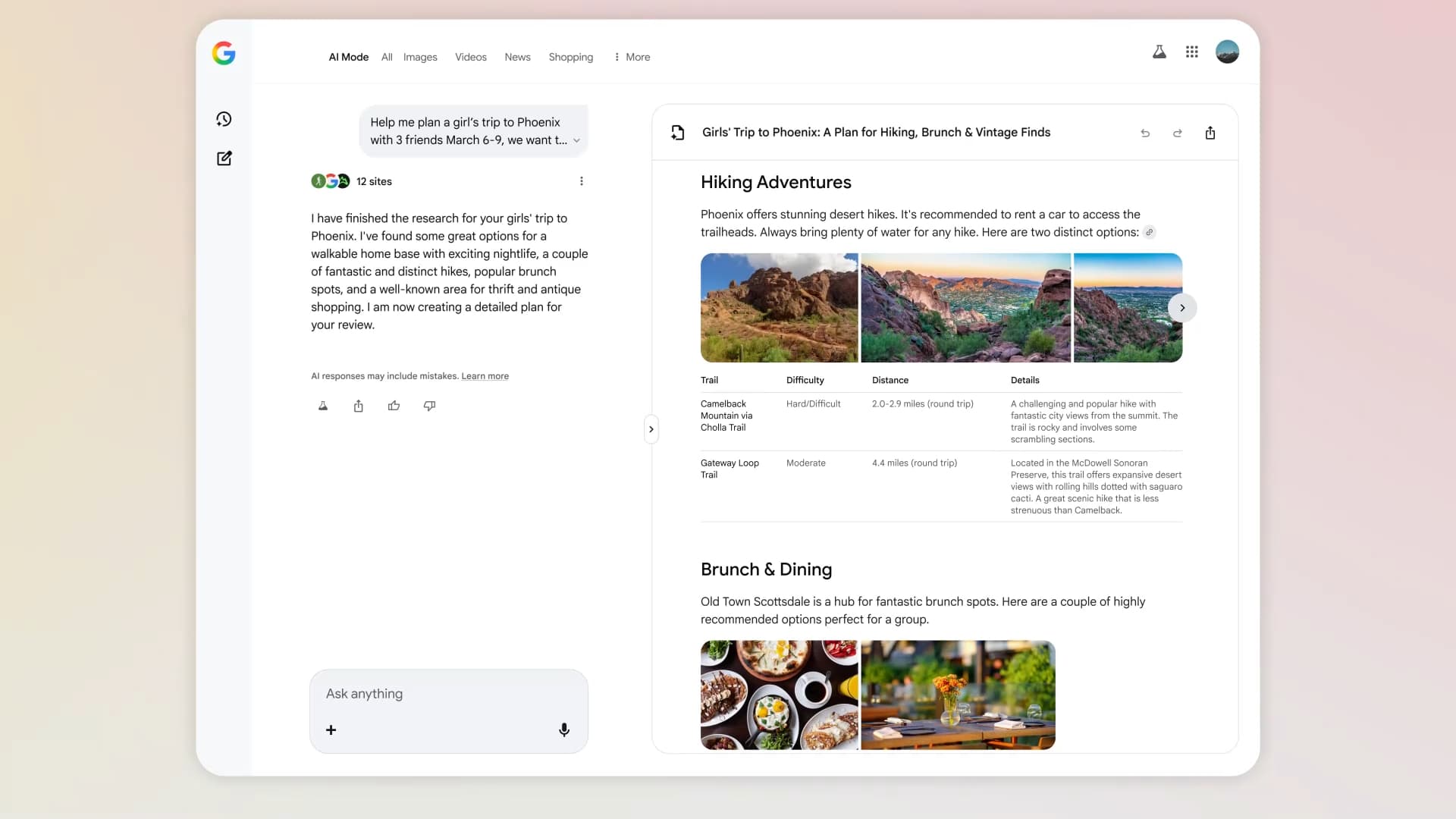This screenshot has width=1456, height=819.
Task: Open the three-dot response options menu
Action: coord(582,181)
